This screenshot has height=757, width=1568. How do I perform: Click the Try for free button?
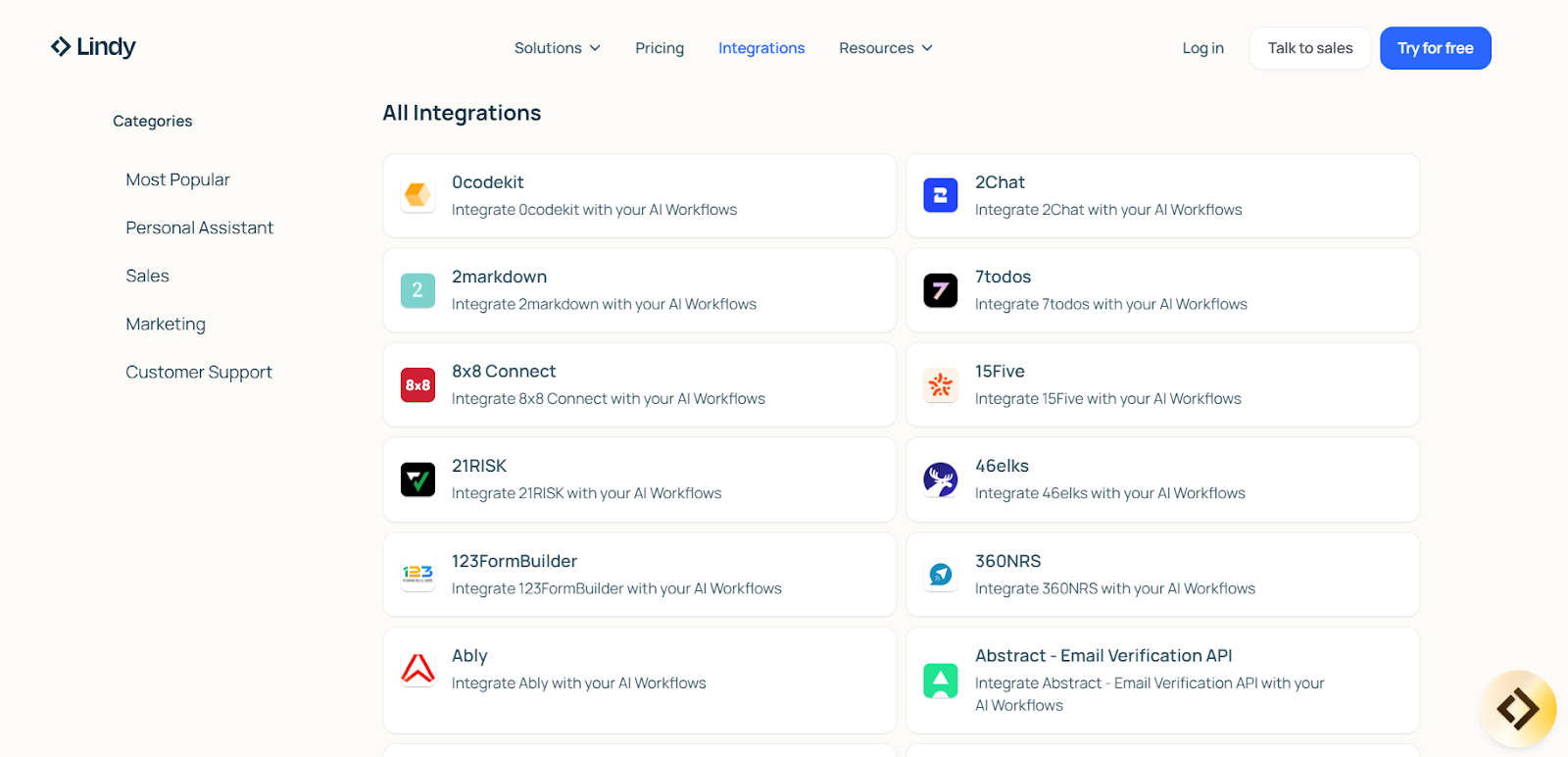click(1436, 48)
